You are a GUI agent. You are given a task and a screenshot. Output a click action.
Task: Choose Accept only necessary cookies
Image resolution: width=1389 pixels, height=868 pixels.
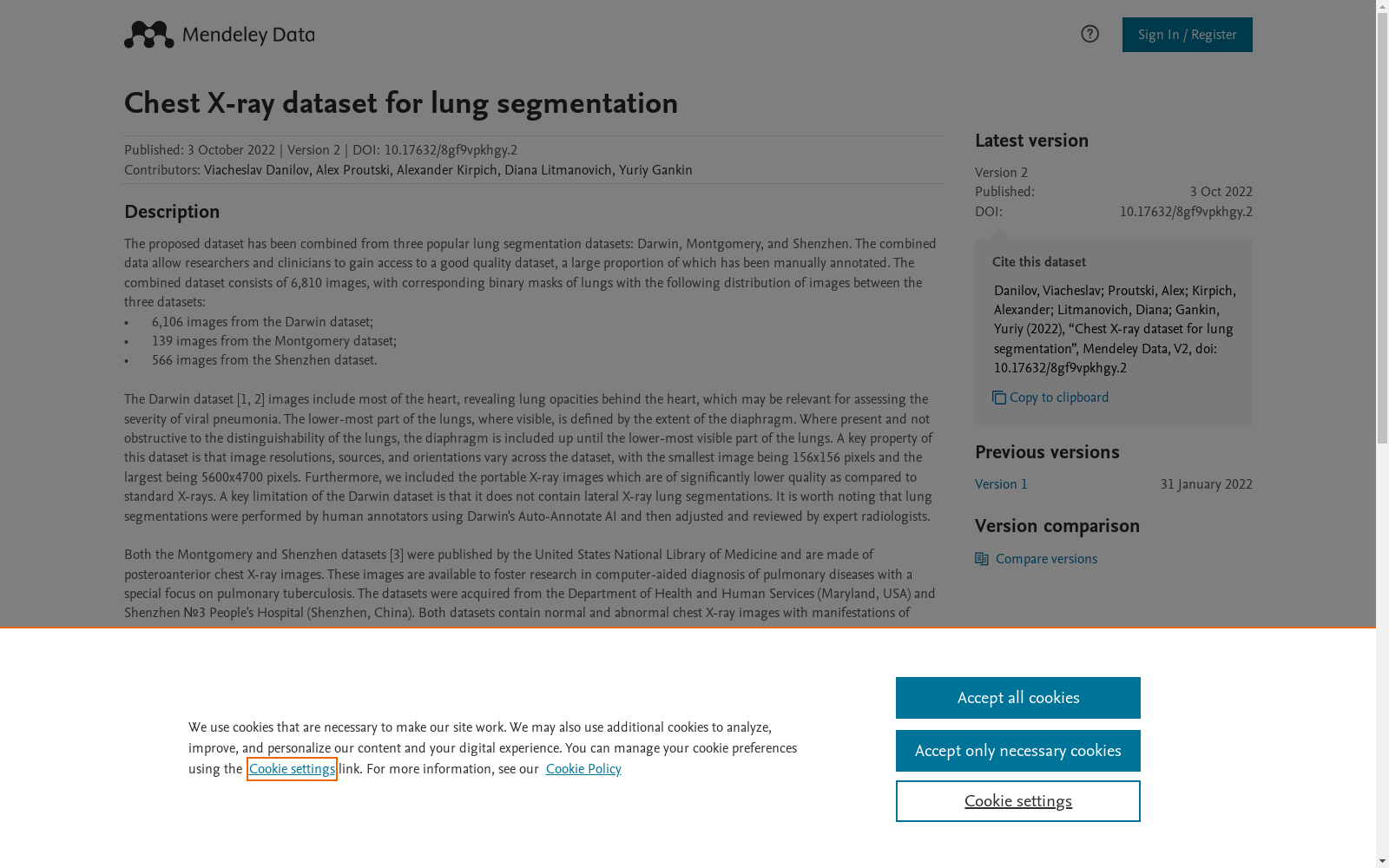pos(1018,751)
